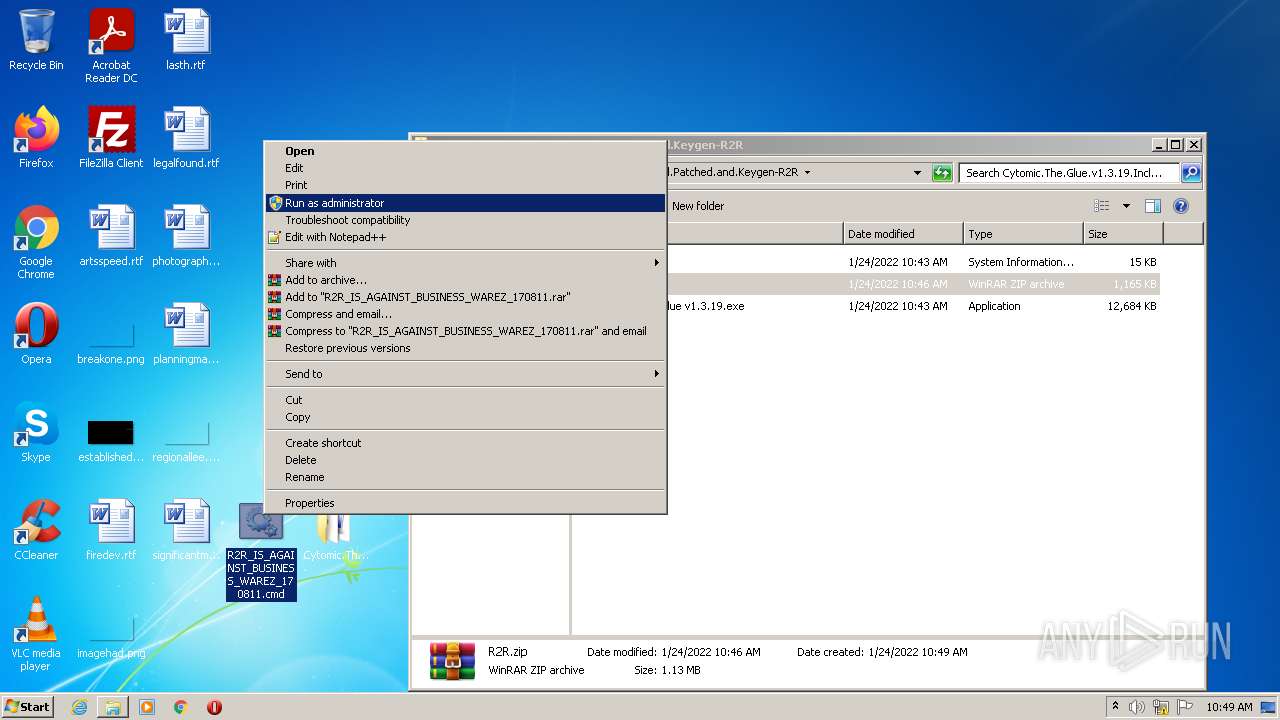1280x720 pixels.
Task: Open FileZilla Client desktop shortcut
Action: (x=111, y=138)
